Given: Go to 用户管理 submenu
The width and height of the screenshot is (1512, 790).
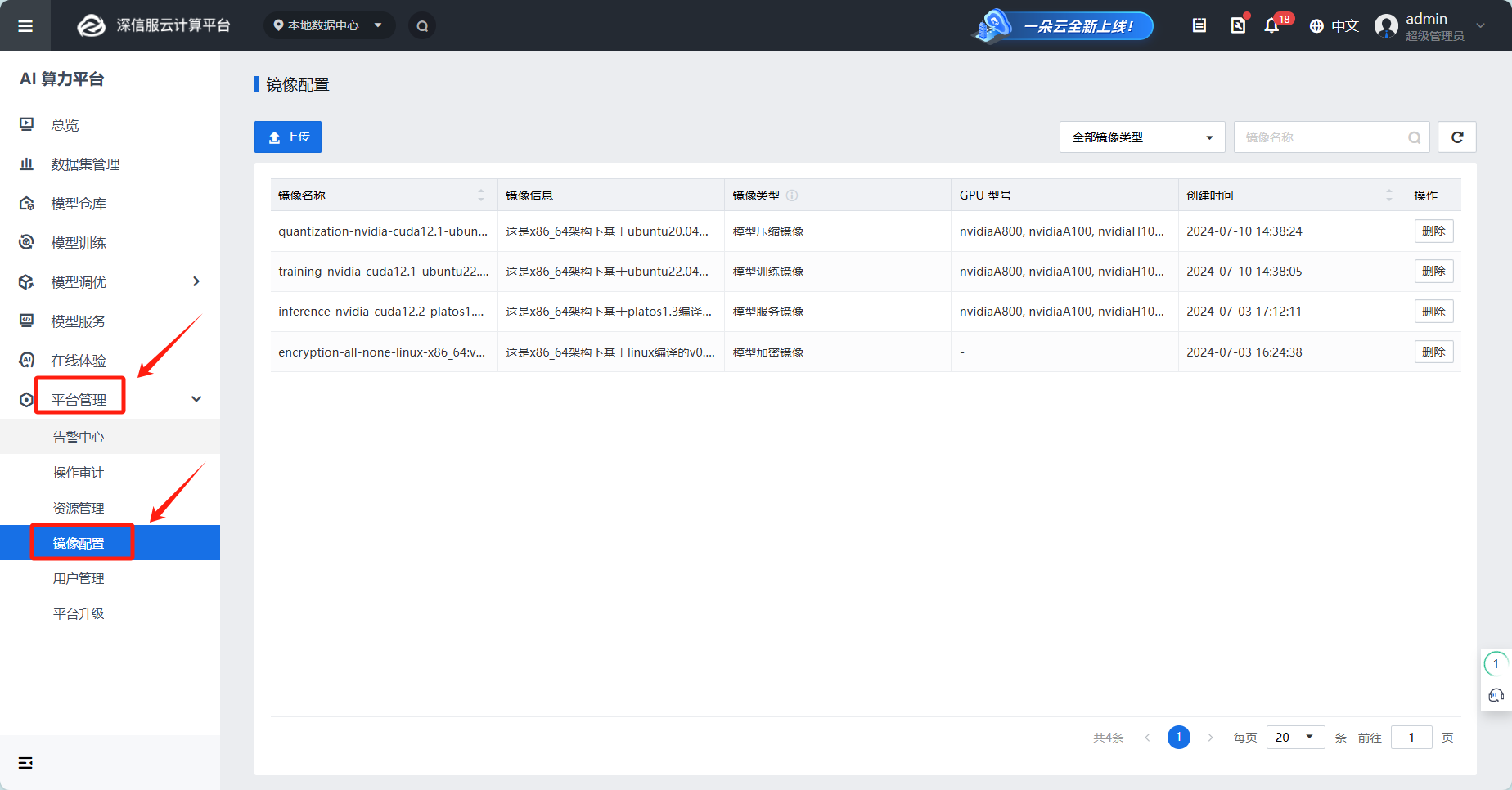Looking at the screenshot, I should (79, 578).
